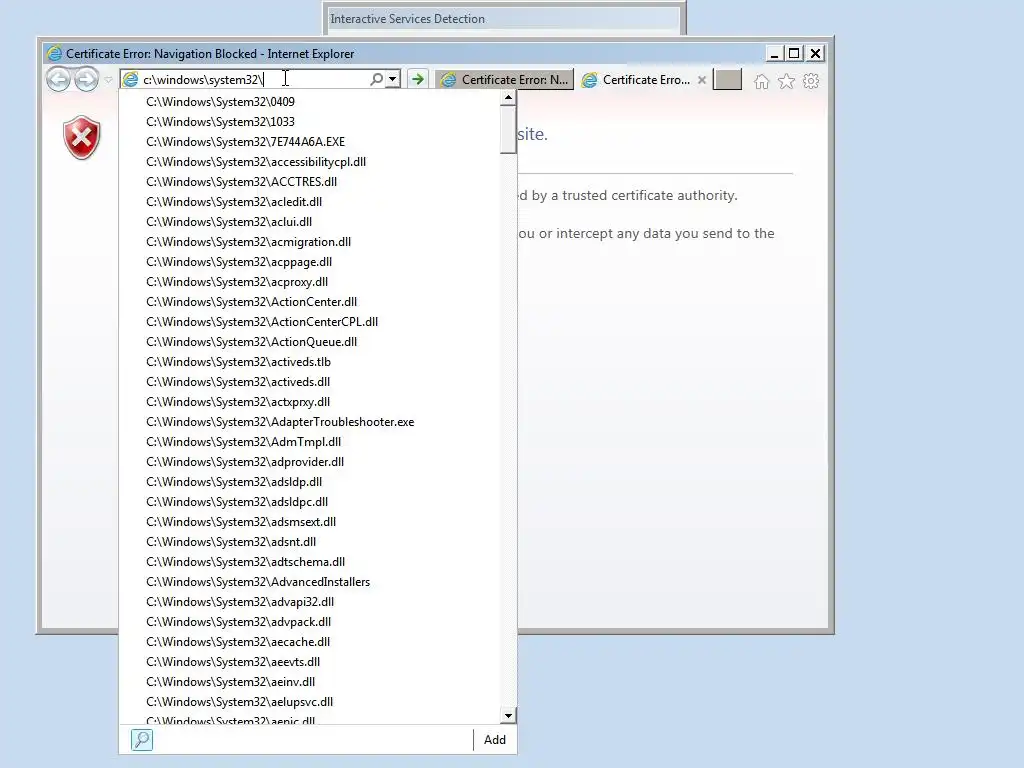The width and height of the screenshot is (1024, 768).
Task: Open a new blank tab
Action: point(727,80)
